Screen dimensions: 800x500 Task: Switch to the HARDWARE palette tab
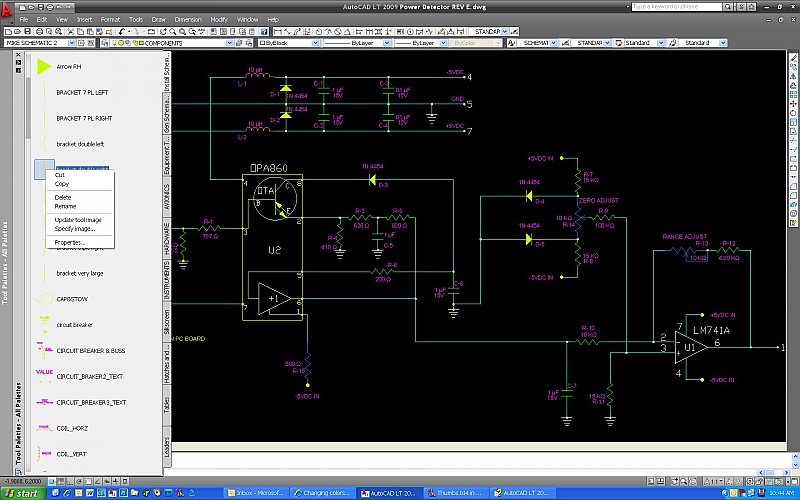166,239
